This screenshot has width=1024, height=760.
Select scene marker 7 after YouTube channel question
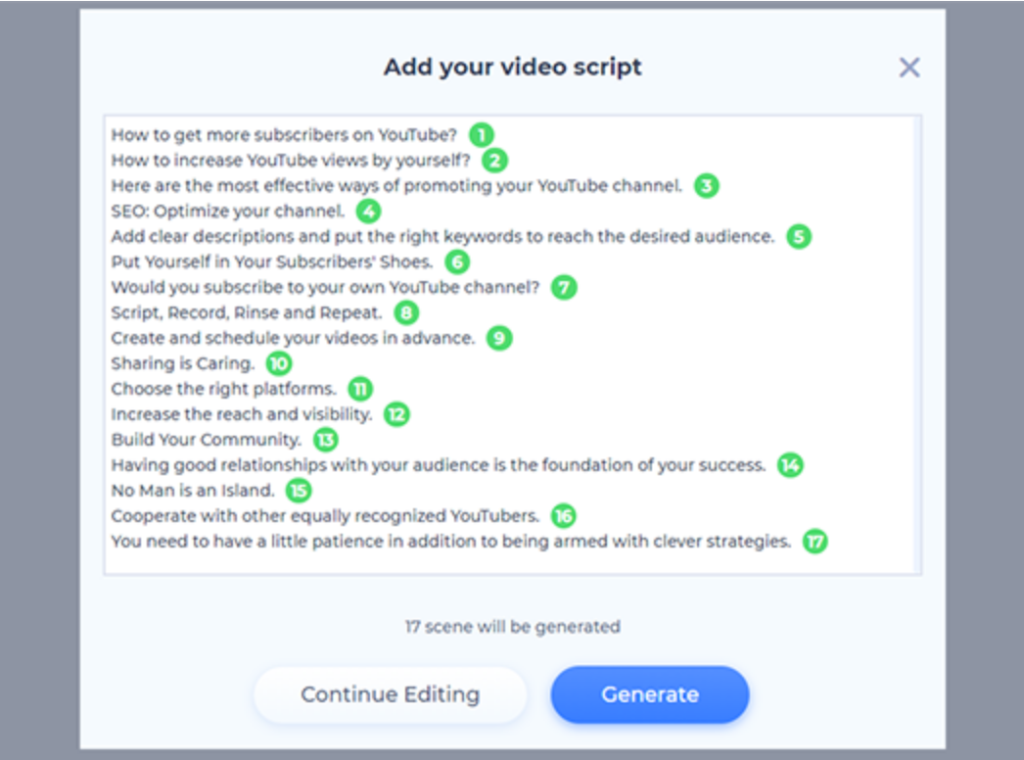coord(562,287)
